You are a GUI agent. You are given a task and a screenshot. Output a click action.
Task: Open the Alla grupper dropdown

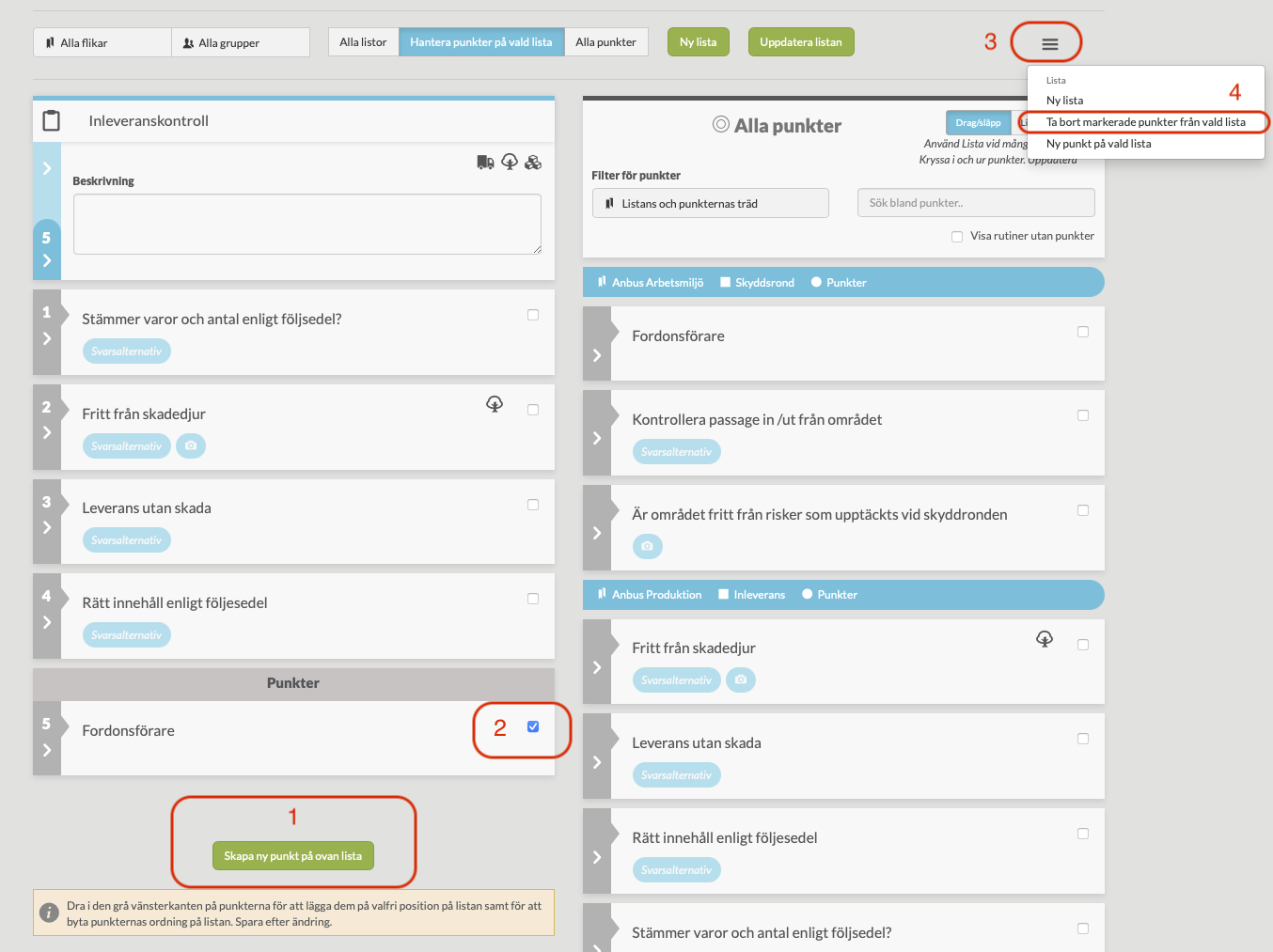[241, 42]
